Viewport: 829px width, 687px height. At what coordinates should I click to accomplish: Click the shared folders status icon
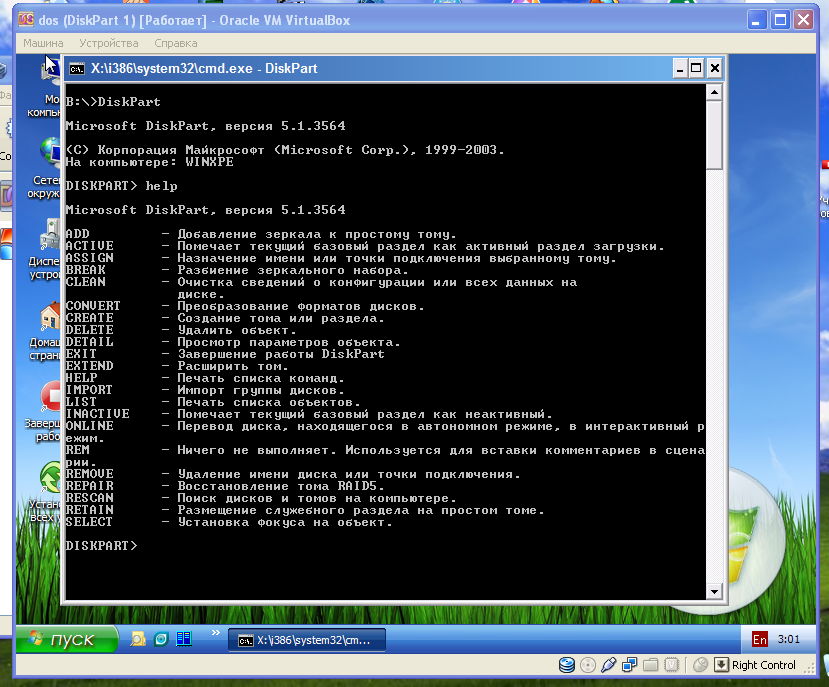coord(650,665)
